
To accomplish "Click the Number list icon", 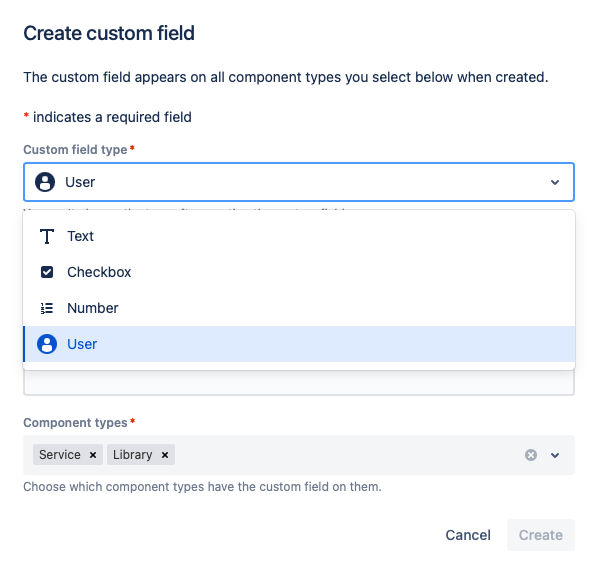I will tap(47, 308).
